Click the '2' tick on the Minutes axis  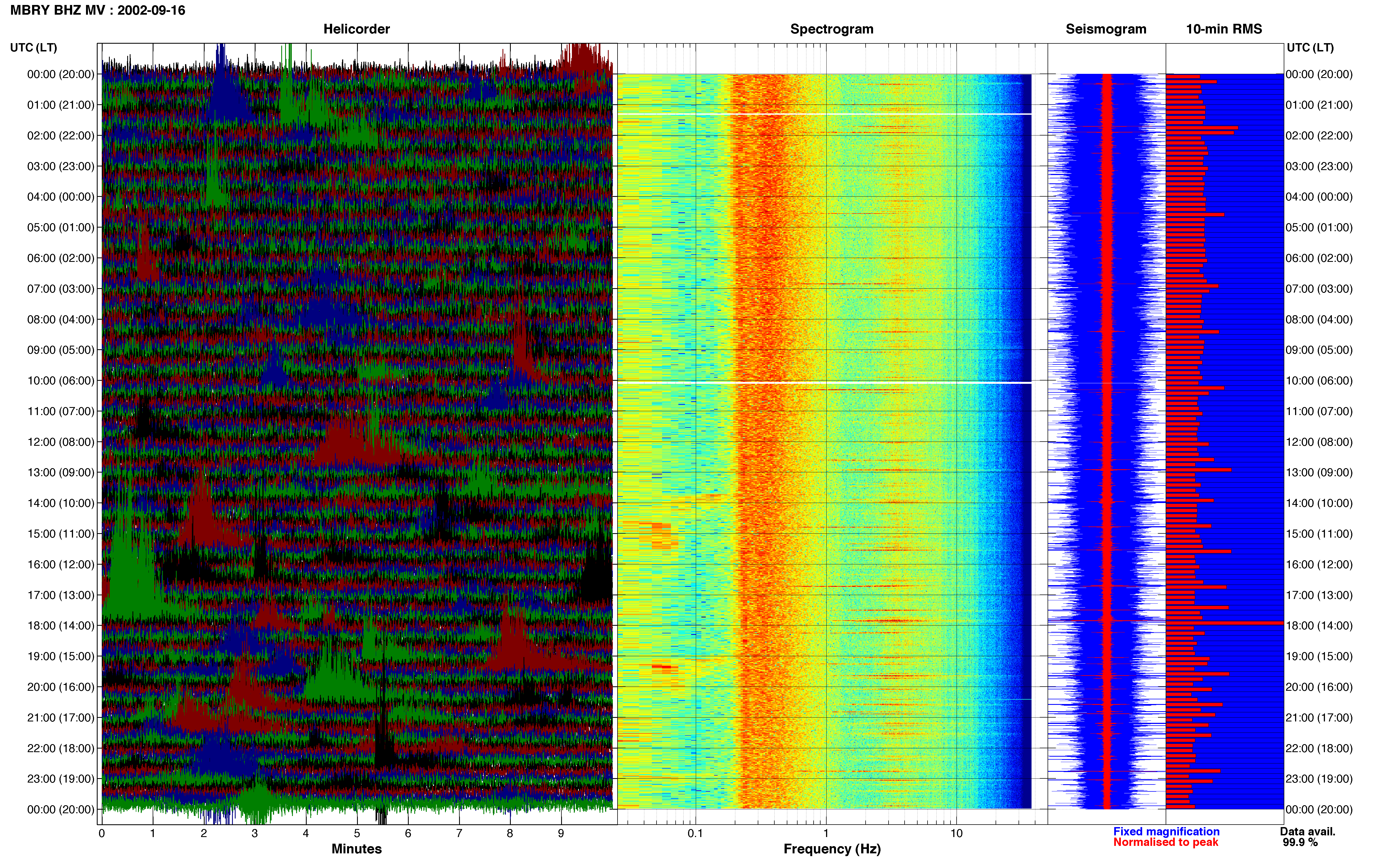coord(204,833)
